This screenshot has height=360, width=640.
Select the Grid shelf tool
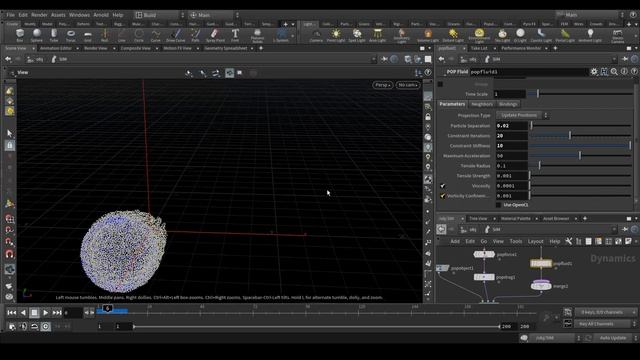(88, 35)
